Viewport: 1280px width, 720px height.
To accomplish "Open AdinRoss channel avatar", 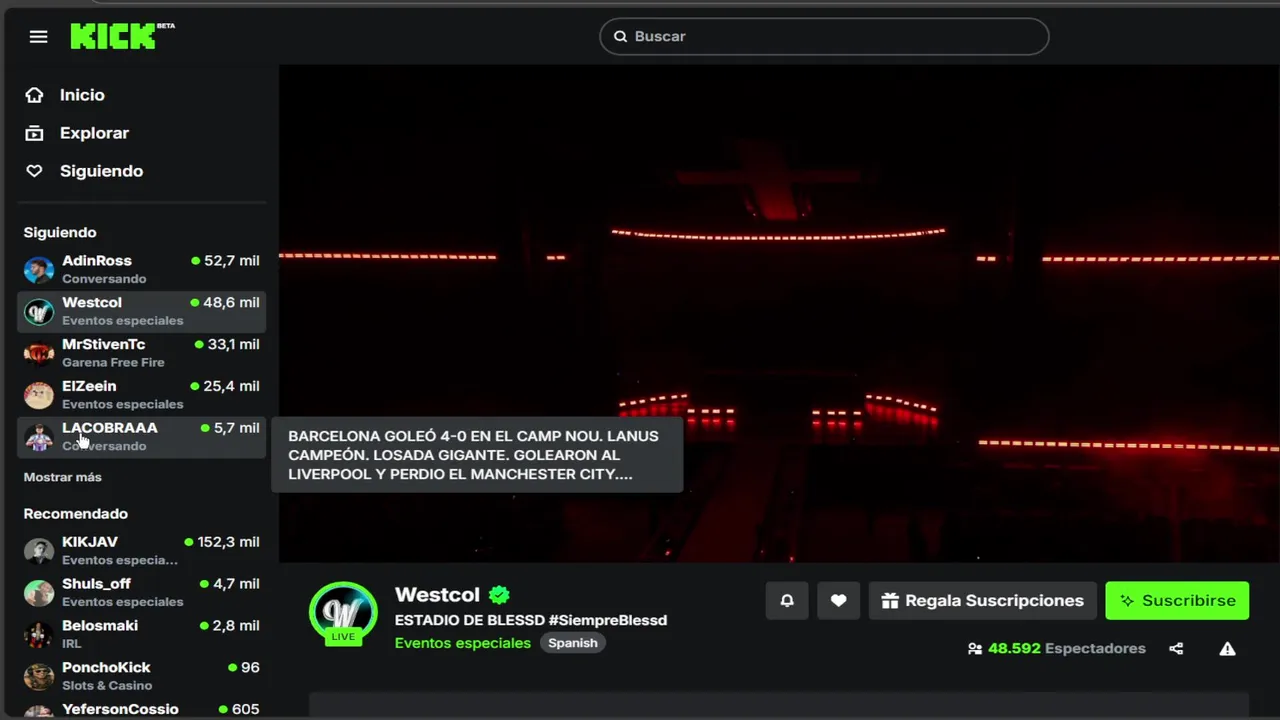I will point(39,270).
